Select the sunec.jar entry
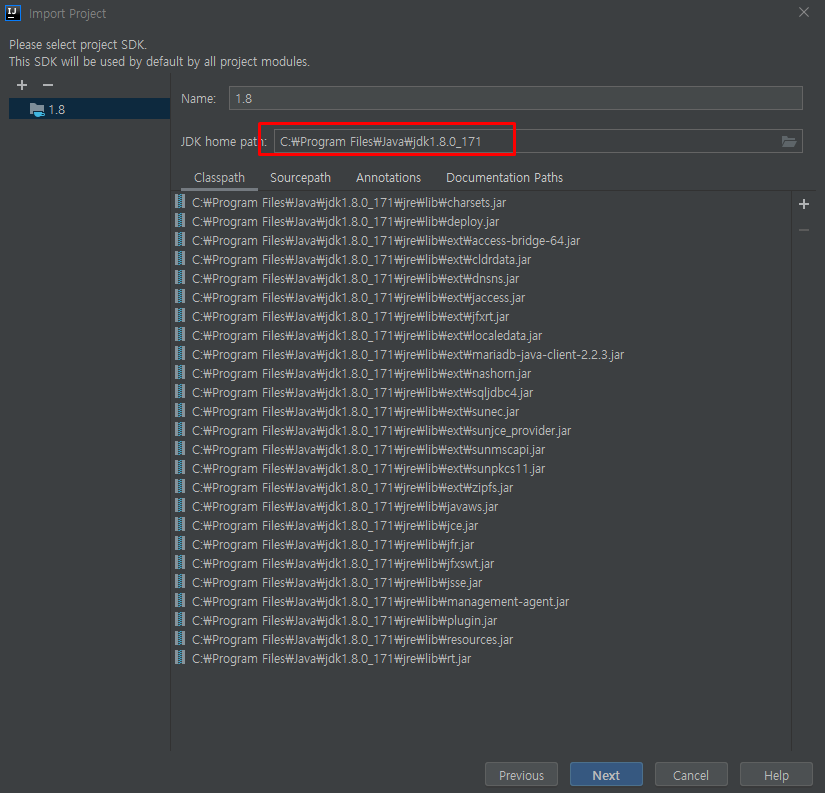The height and width of the screenshot is (793, 825). click(x=481, y=411)
